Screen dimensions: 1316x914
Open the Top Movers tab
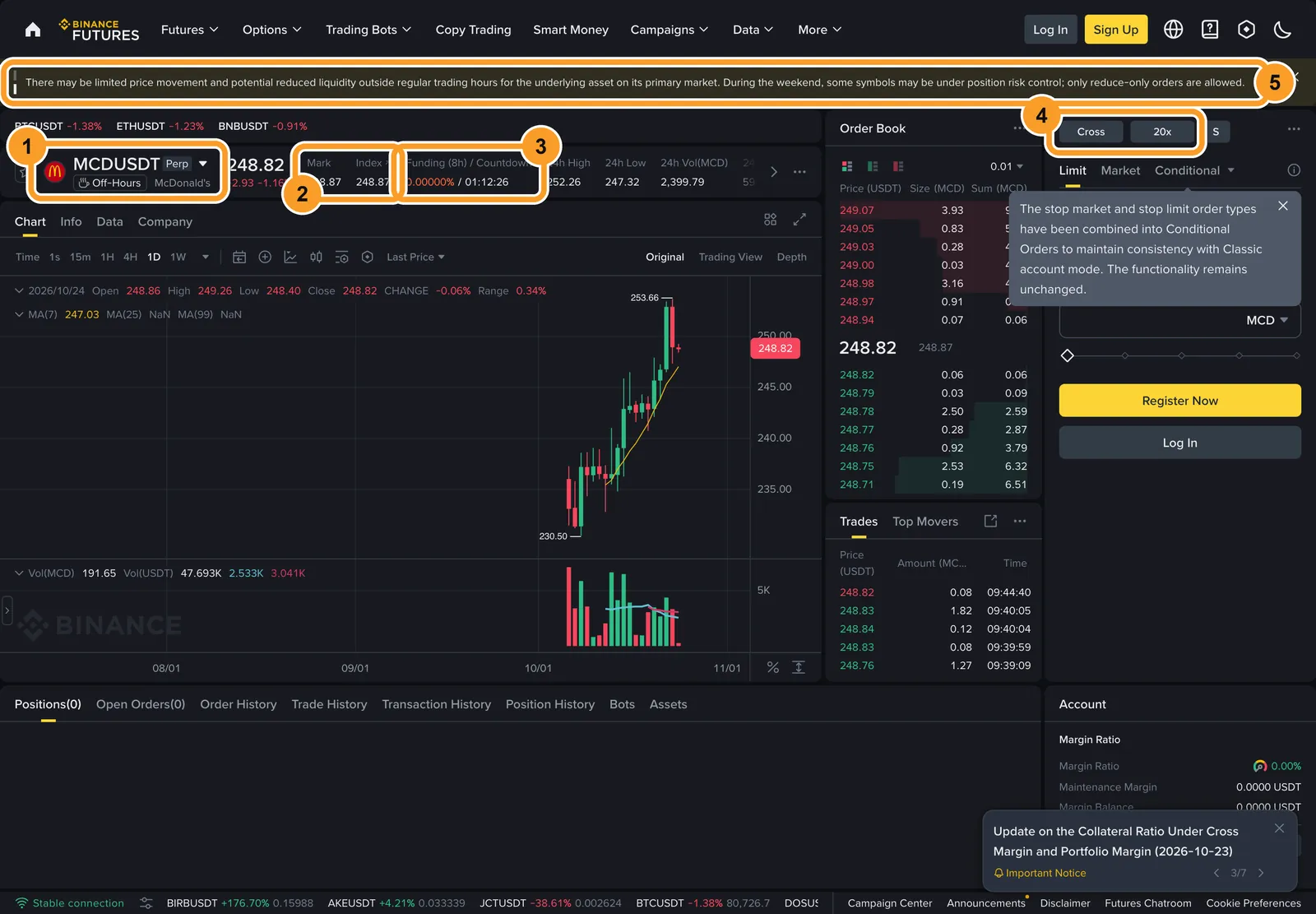(925, 521)
